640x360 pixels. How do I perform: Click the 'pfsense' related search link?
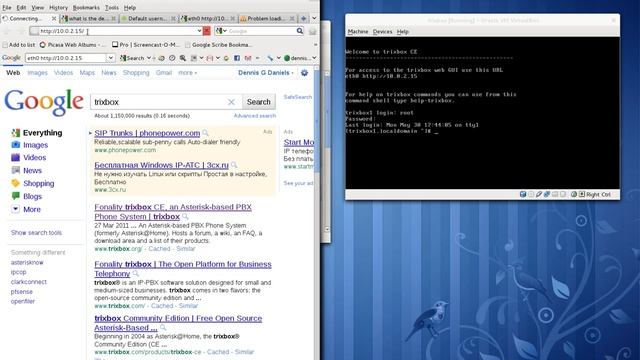tap(22, 291)
